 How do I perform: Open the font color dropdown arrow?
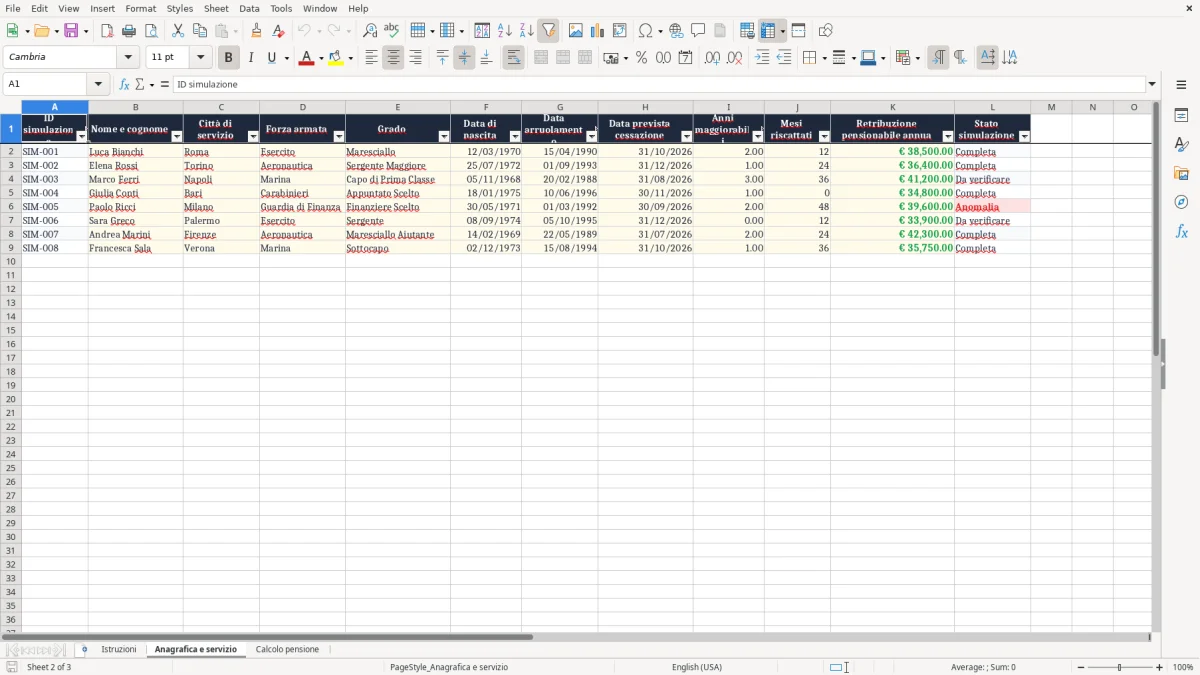click(x=320, y=58)
